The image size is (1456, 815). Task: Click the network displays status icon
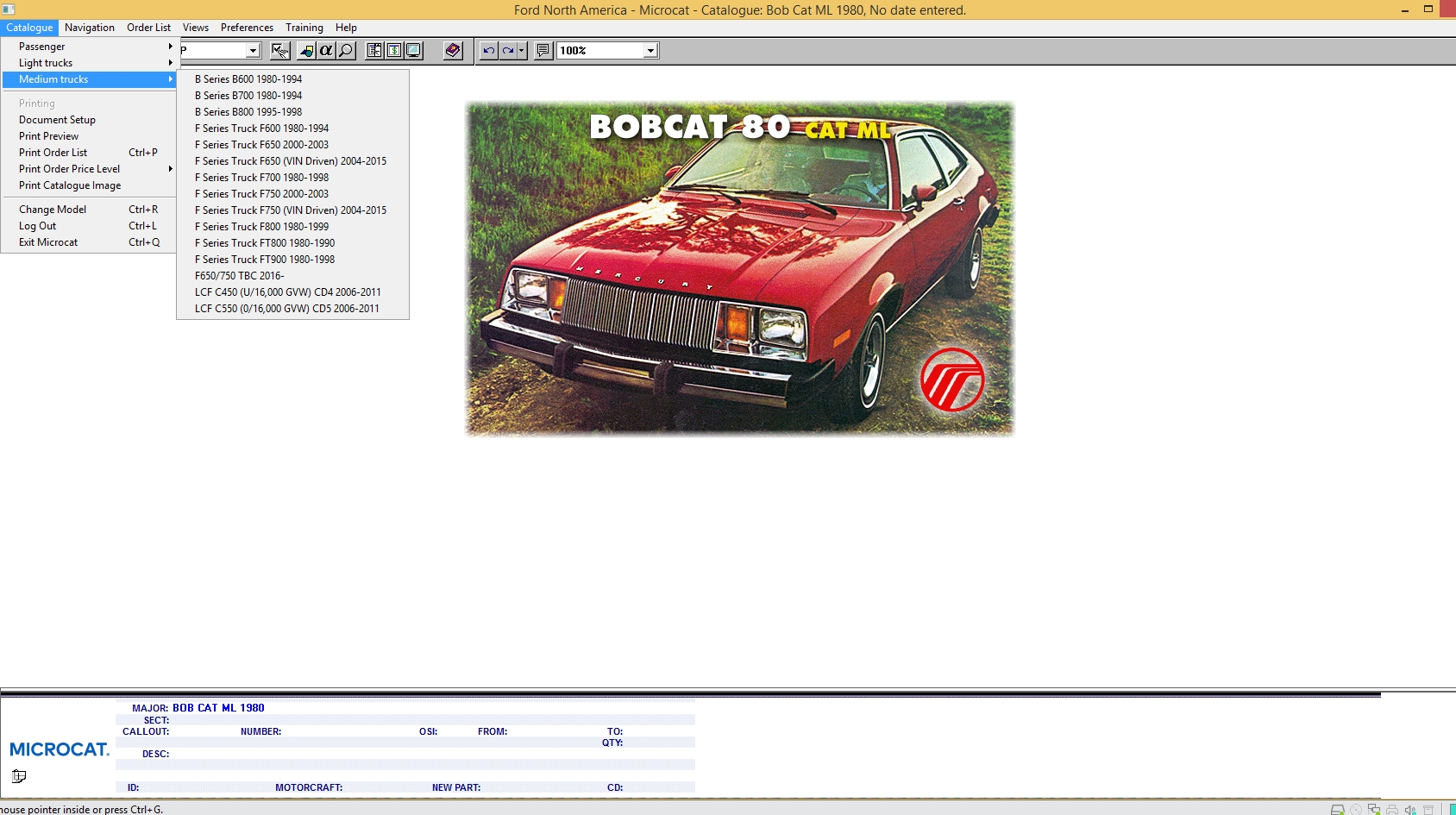[x=1374, y=809]
